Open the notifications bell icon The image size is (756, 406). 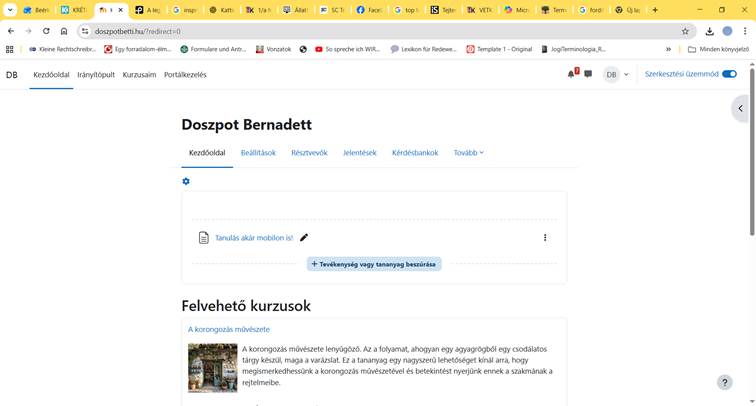click(572, 74)
